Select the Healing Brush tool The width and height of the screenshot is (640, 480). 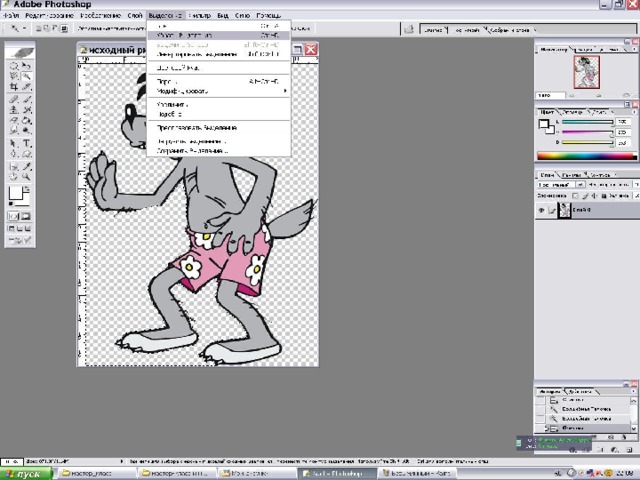point(14,99)
